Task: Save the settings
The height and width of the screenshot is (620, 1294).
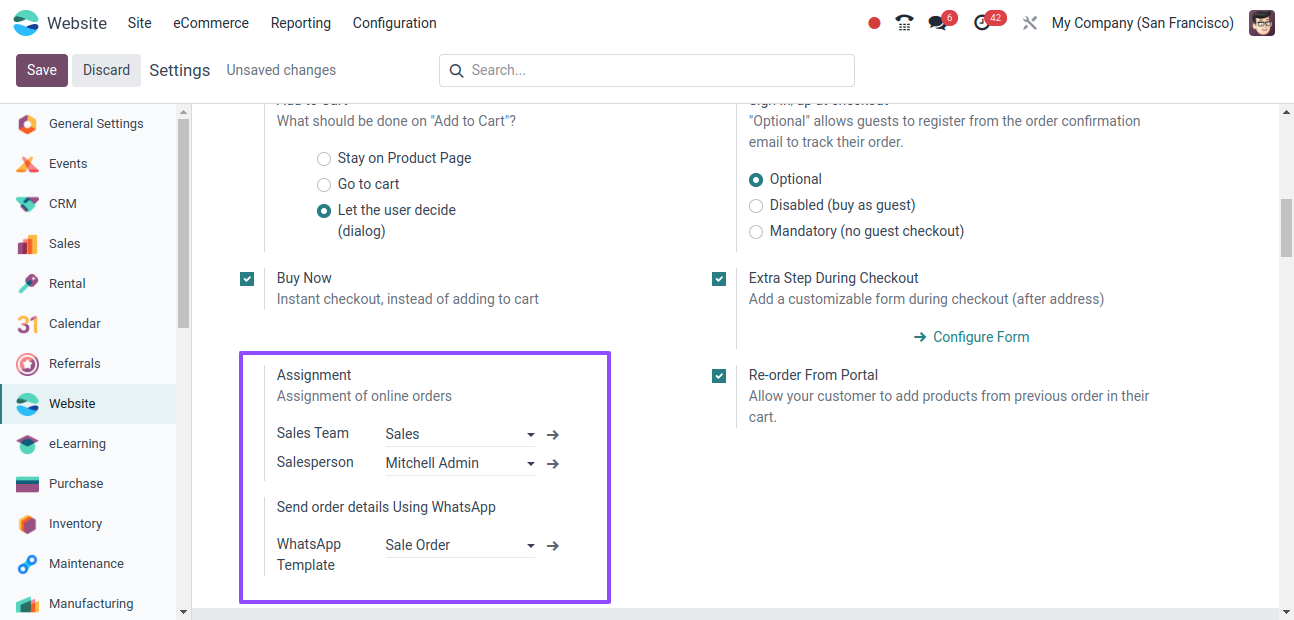Action: pyautogui.click(x=42, y=70)
